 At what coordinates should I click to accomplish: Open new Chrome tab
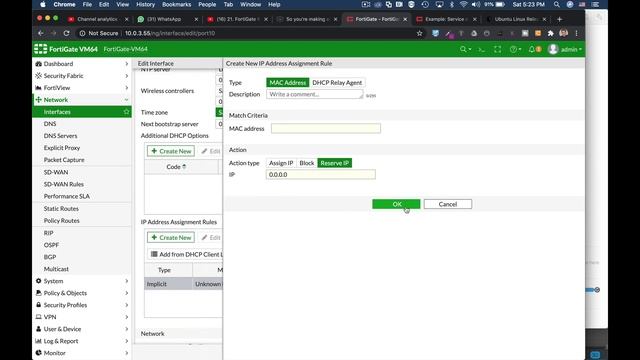click(559, 19)
